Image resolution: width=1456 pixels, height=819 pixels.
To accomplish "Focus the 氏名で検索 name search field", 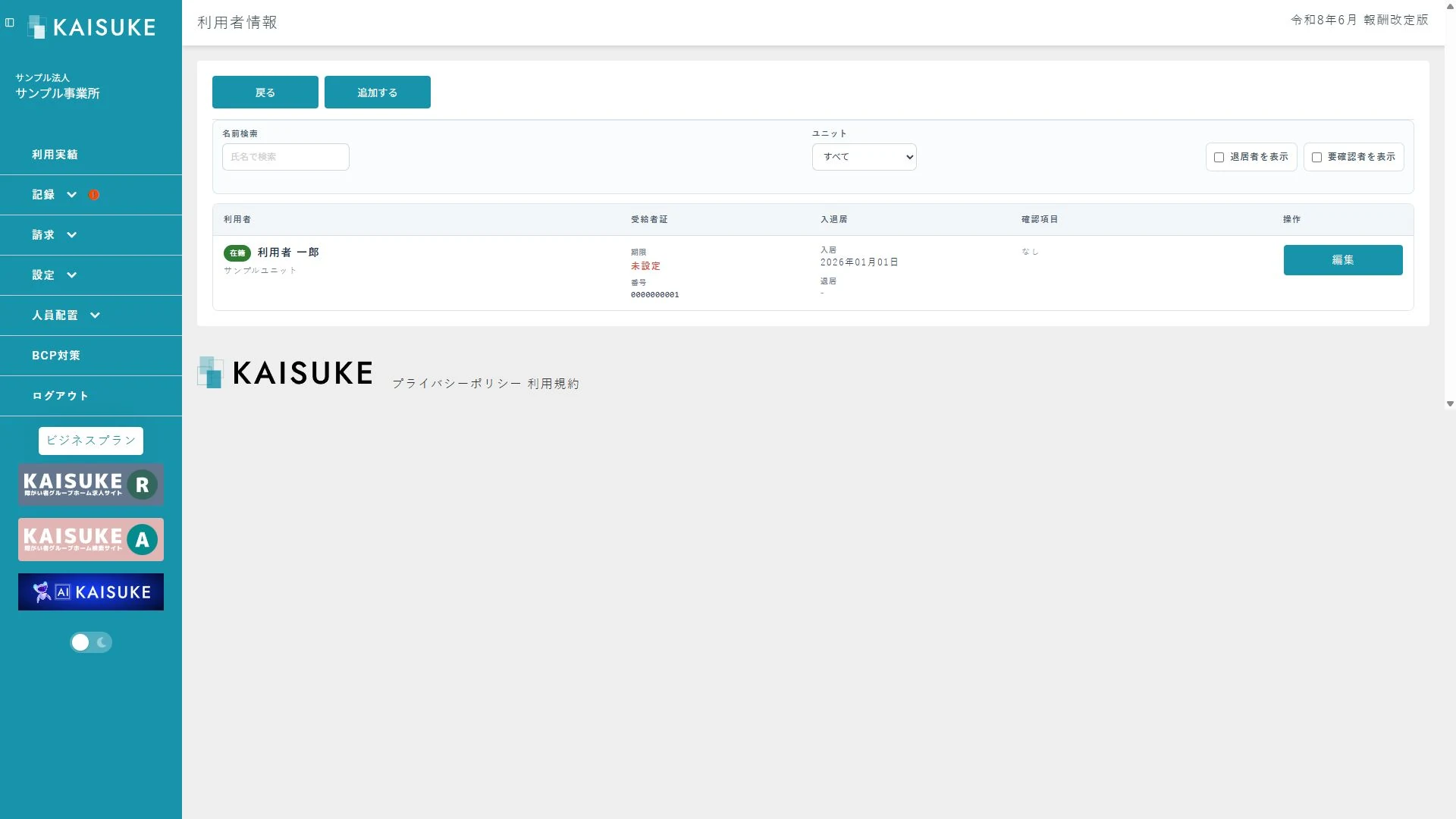I will pos(286,157).
